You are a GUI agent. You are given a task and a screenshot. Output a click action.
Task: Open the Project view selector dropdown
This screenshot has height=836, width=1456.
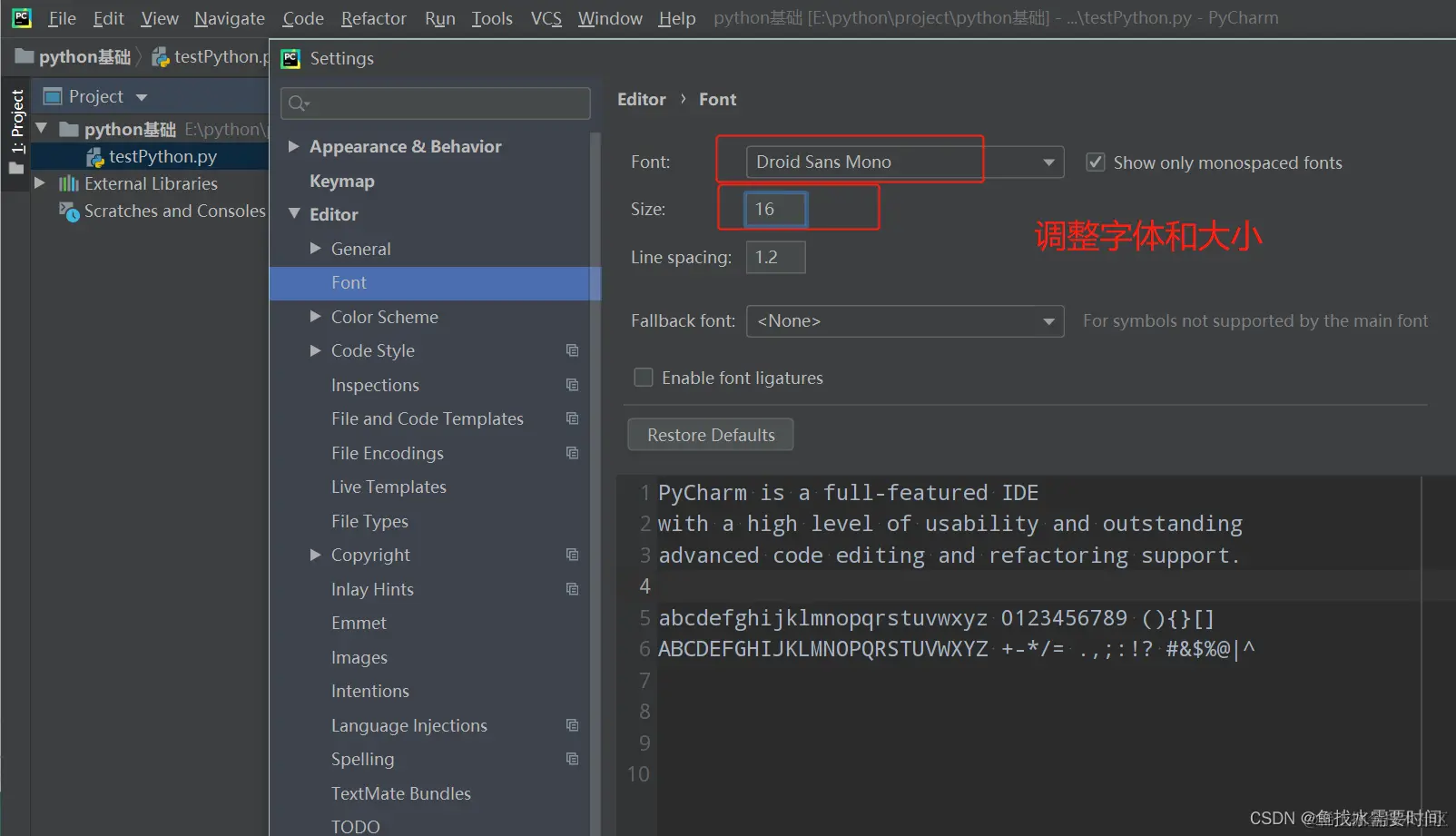[142, 97]
